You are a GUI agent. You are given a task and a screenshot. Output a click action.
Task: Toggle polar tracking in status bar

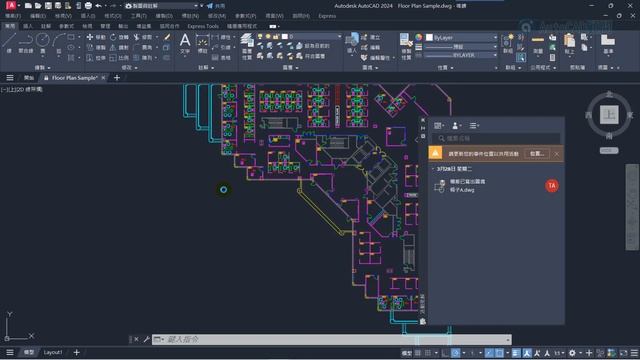pyautogui.click(x=456, y=353)
